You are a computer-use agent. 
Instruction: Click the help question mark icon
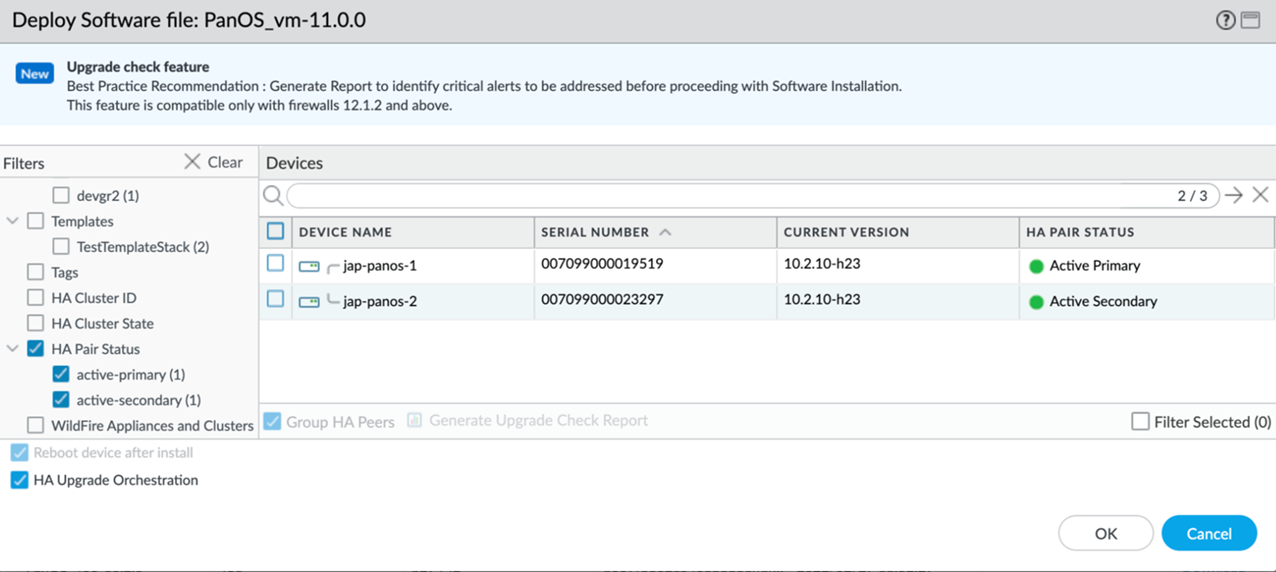click(x=1225, y=20)
